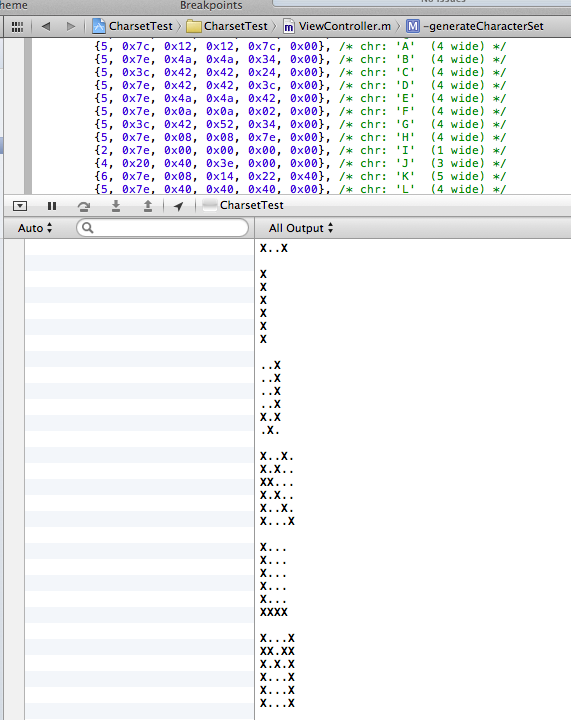Hide the debug area
Viewport: 571px width, 720px height.
click(x=20, y=206)
